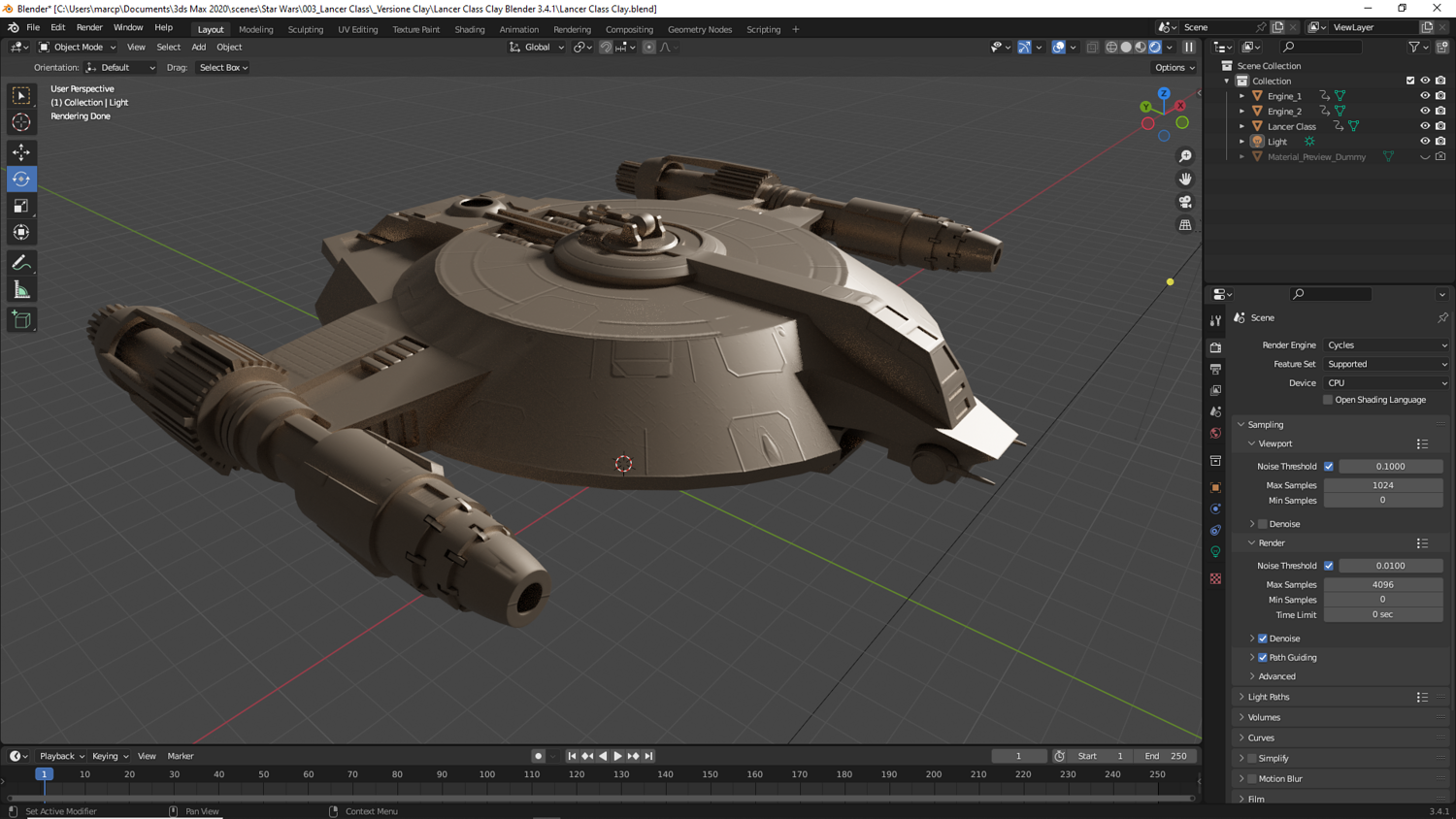Hide the Light object in viewport
This screenshot has width=1456, height=819.
pos(1425,141)
